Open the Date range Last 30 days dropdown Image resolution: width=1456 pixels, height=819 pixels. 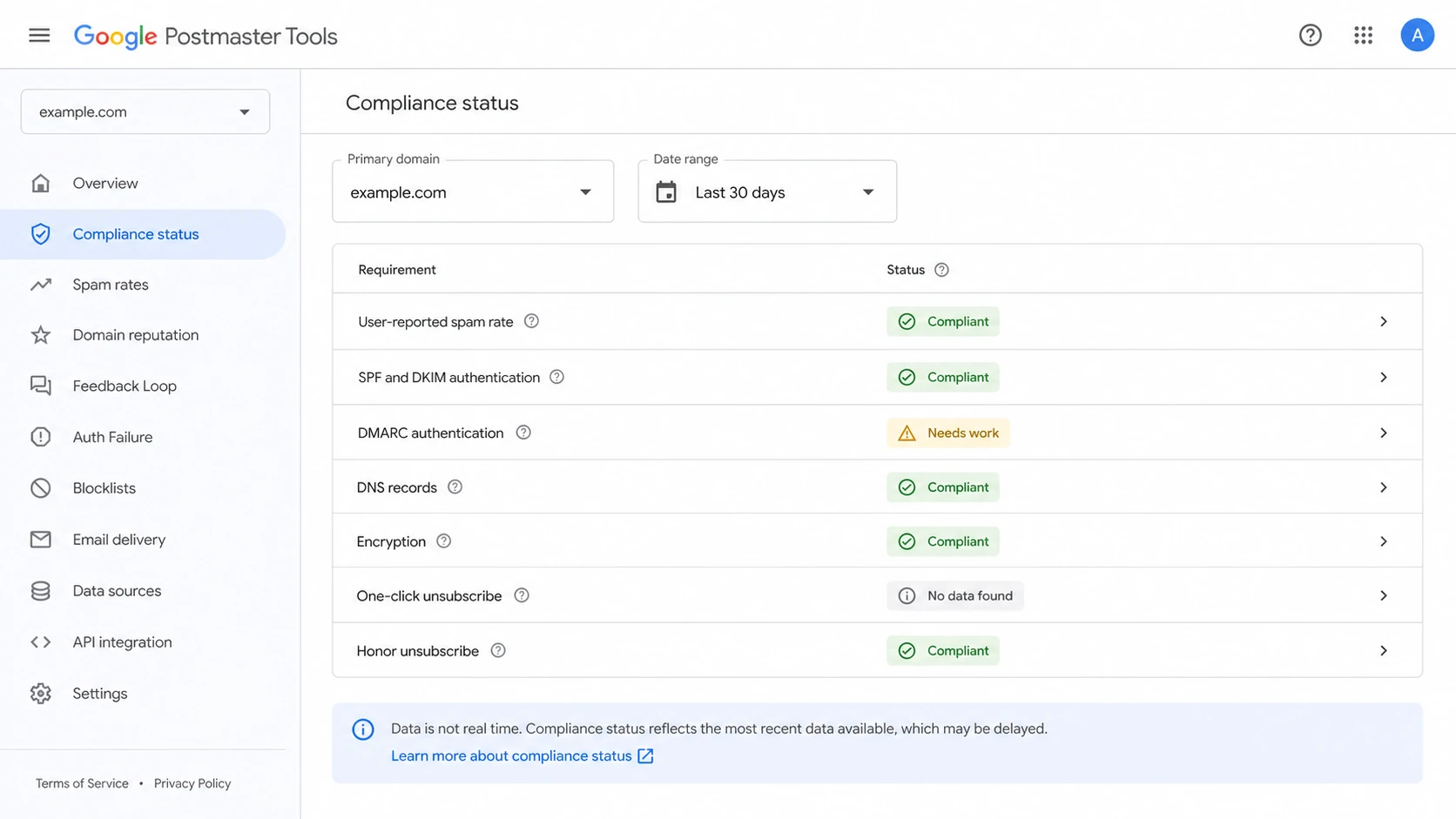coord(767,191)
